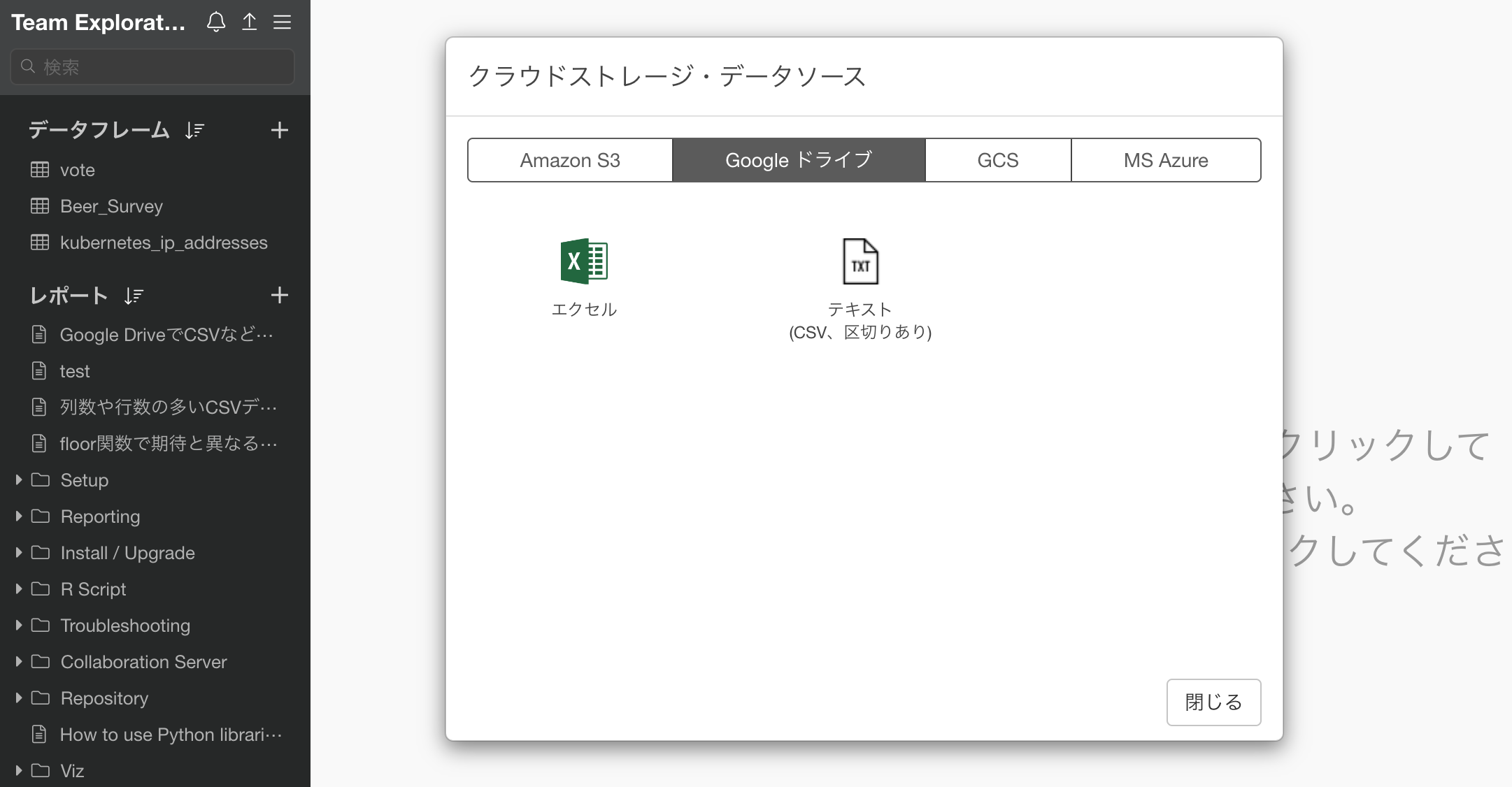Open the Beer_Survey data frame
The image size is (1512, 787).
point(111,206)
